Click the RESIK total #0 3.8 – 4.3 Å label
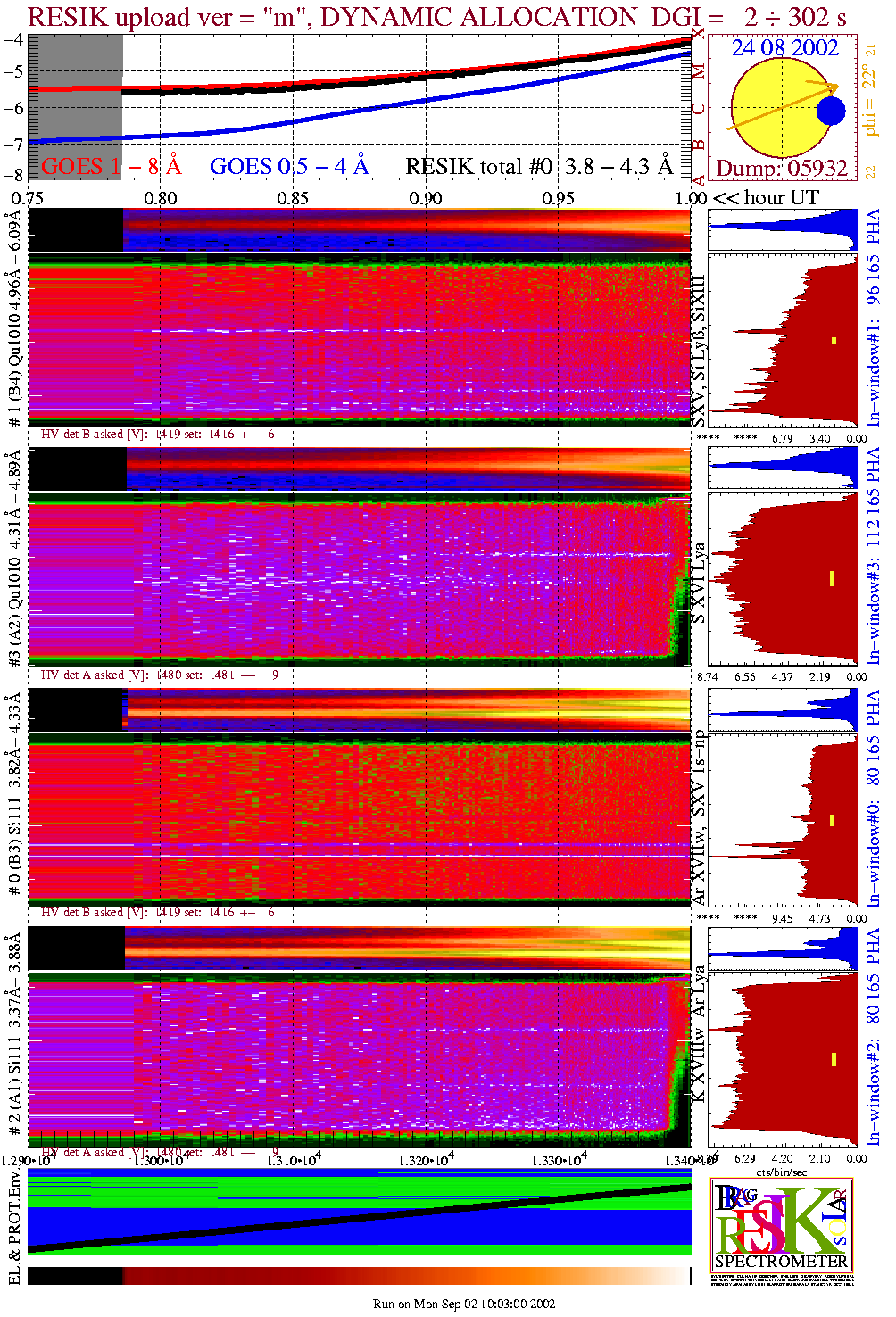Screen dimensions: 896x1317 click(x=538, y=167)
